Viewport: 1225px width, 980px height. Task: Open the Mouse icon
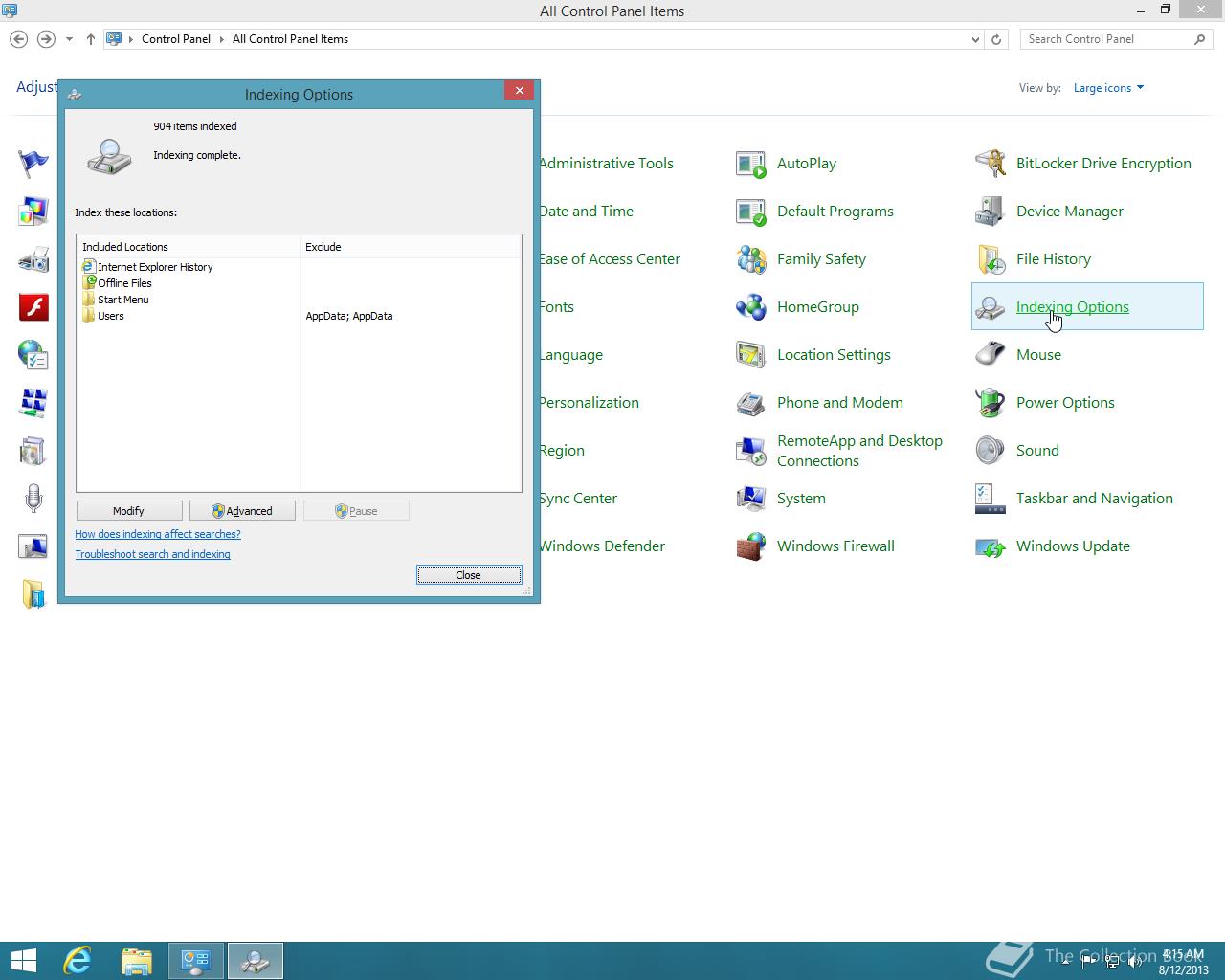(x=991, y=355)
